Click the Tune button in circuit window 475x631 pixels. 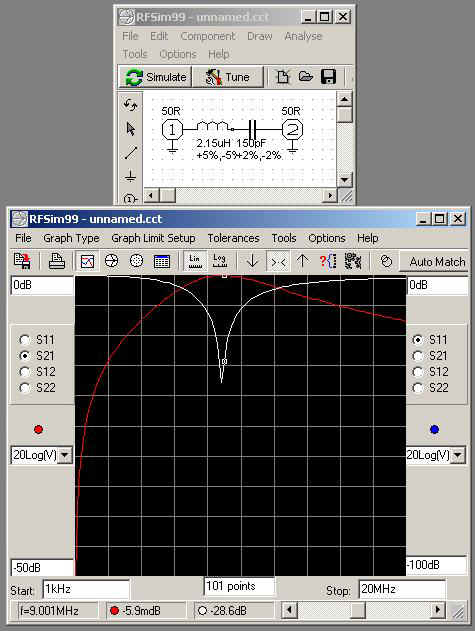coord(228,77)
